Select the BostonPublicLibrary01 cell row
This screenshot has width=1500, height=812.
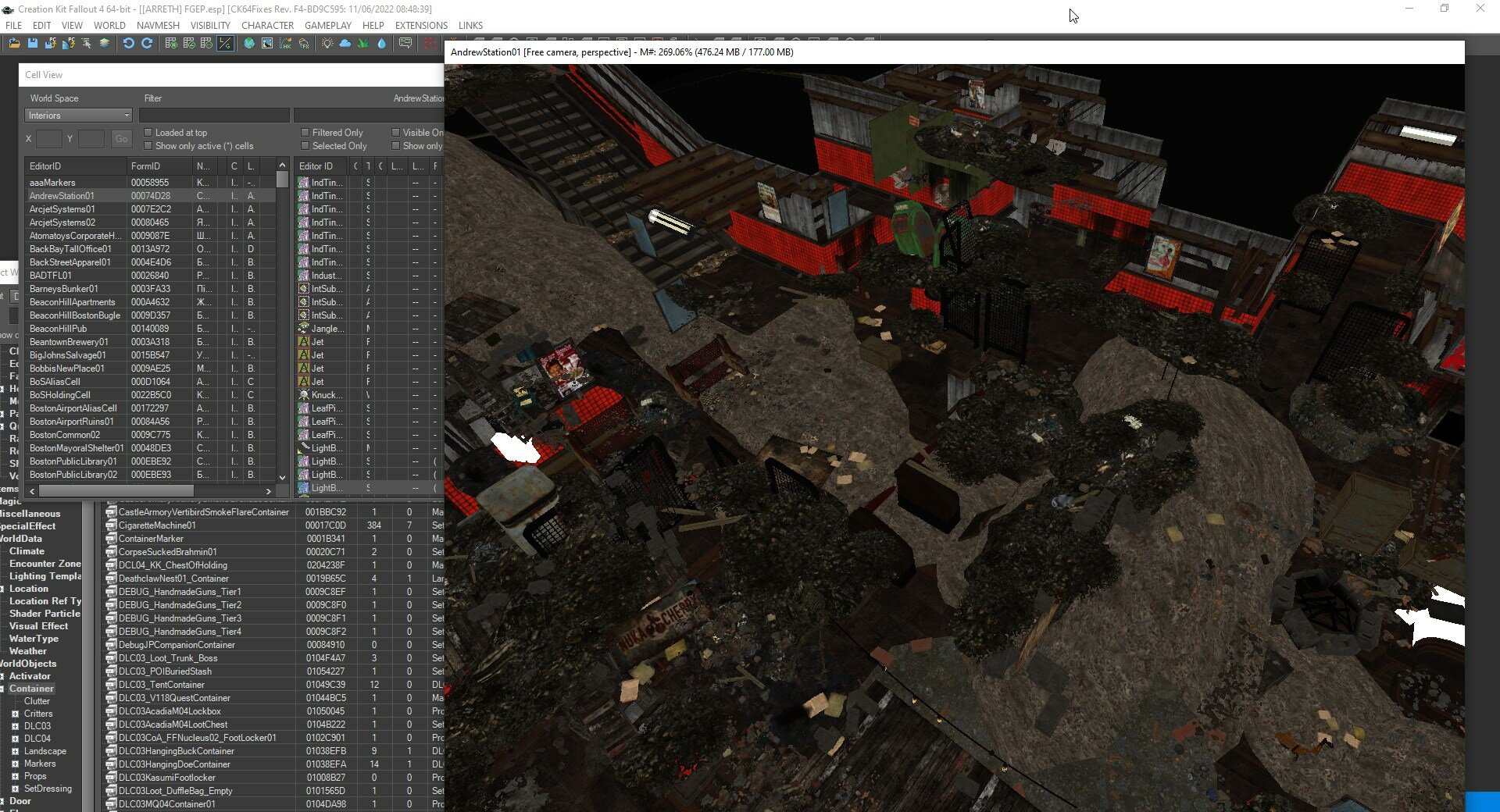150,461
